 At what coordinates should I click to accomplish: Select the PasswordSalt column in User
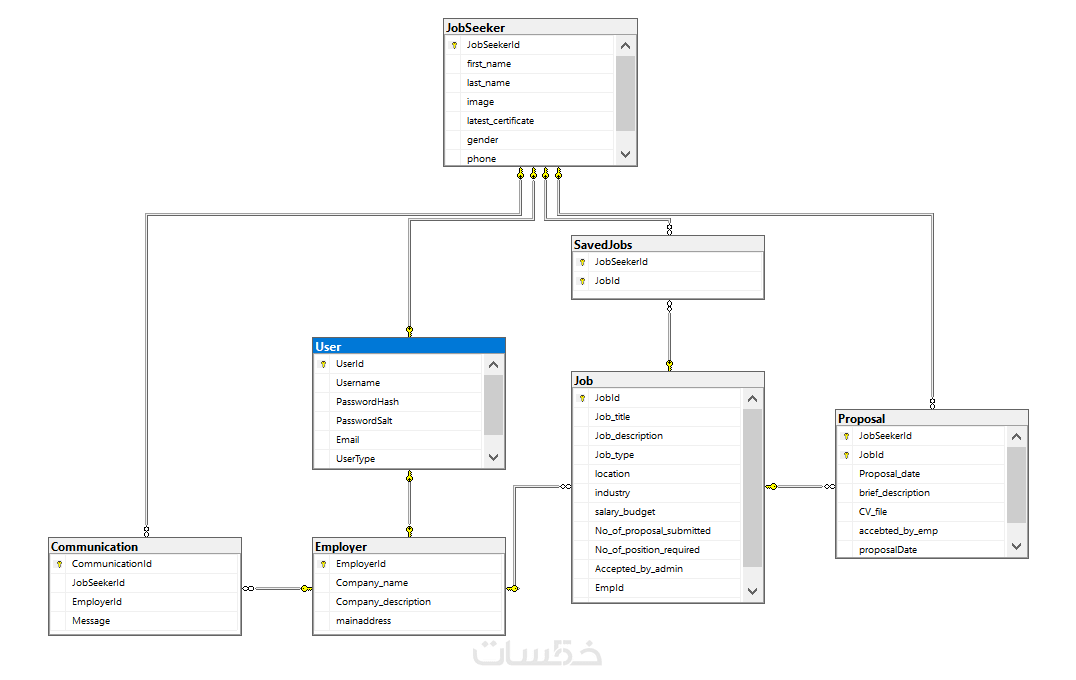[x=399, y=421]
